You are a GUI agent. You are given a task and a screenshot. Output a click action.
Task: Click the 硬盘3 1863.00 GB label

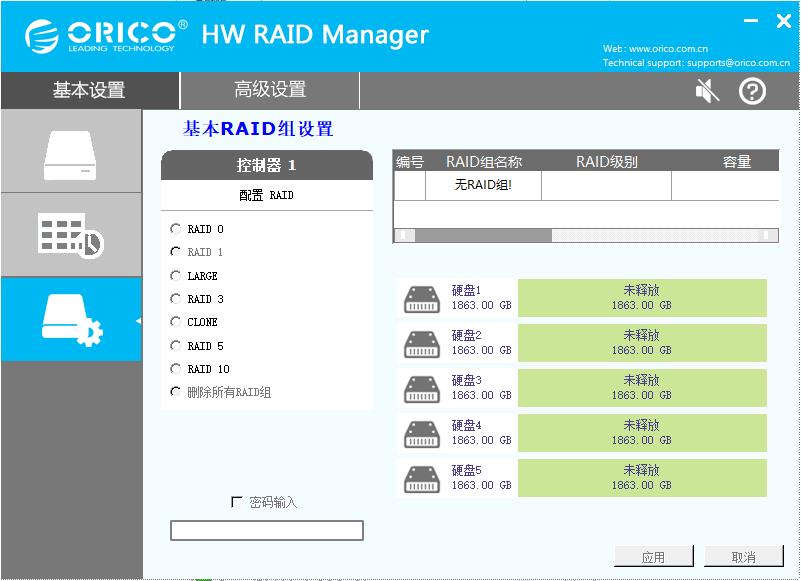coord(481,388)
